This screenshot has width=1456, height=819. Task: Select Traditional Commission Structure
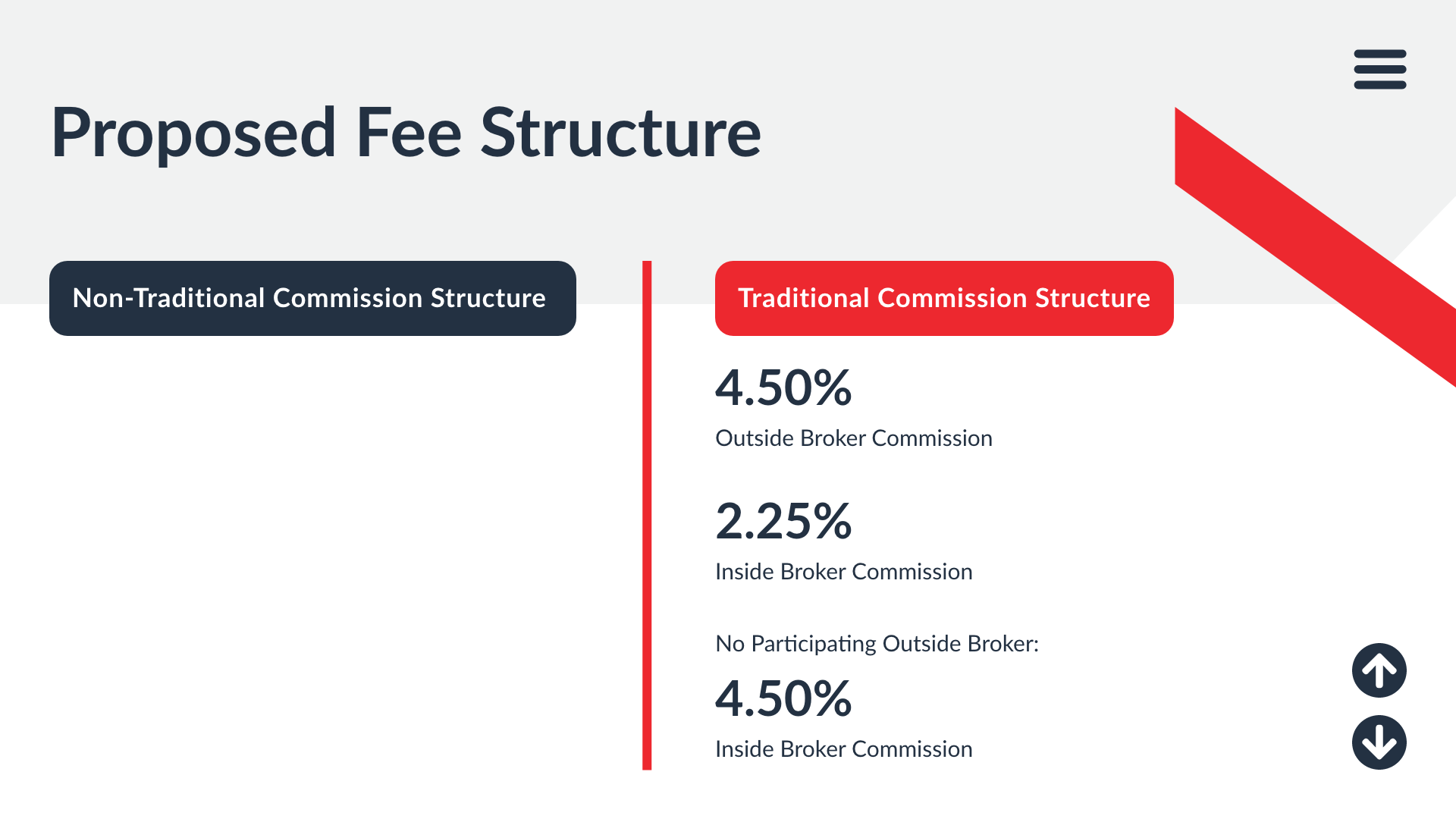coord(944,298)
